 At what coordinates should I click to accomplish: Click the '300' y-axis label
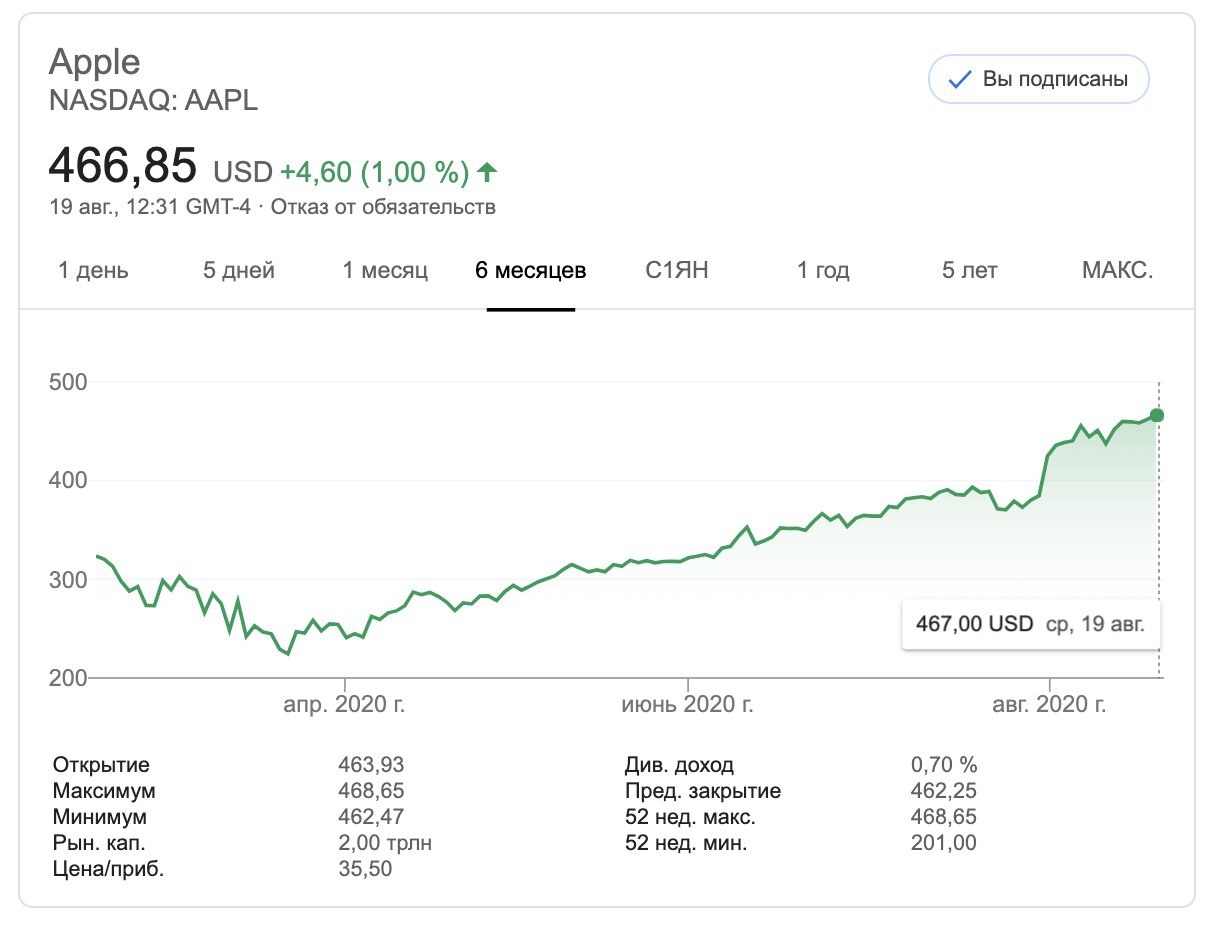click(x=67, y=579)
